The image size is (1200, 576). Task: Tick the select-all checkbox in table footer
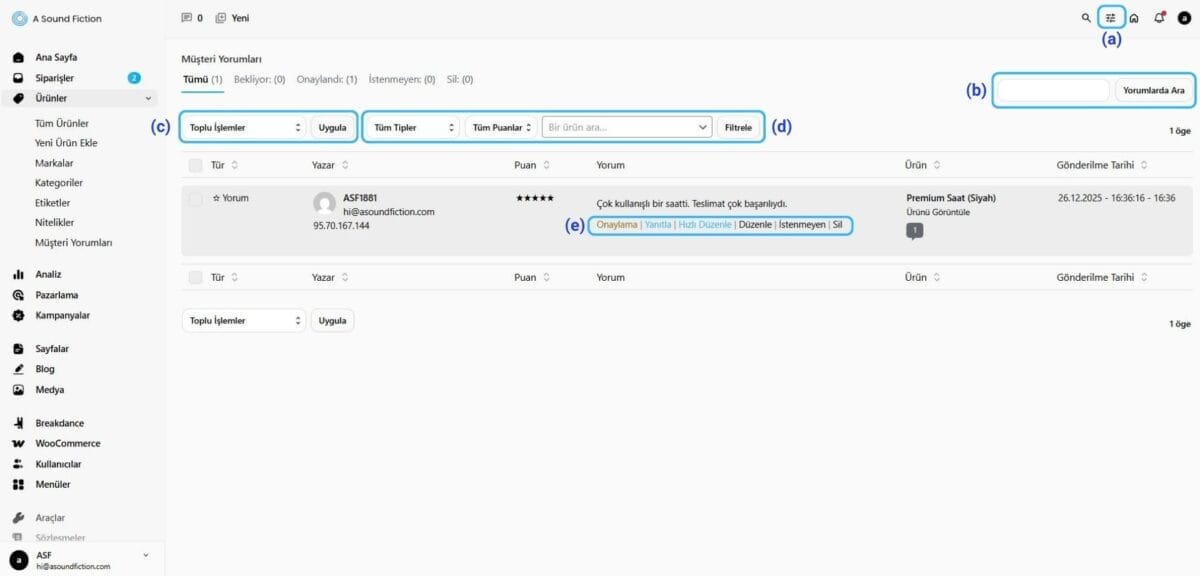[x=196, y=277]
